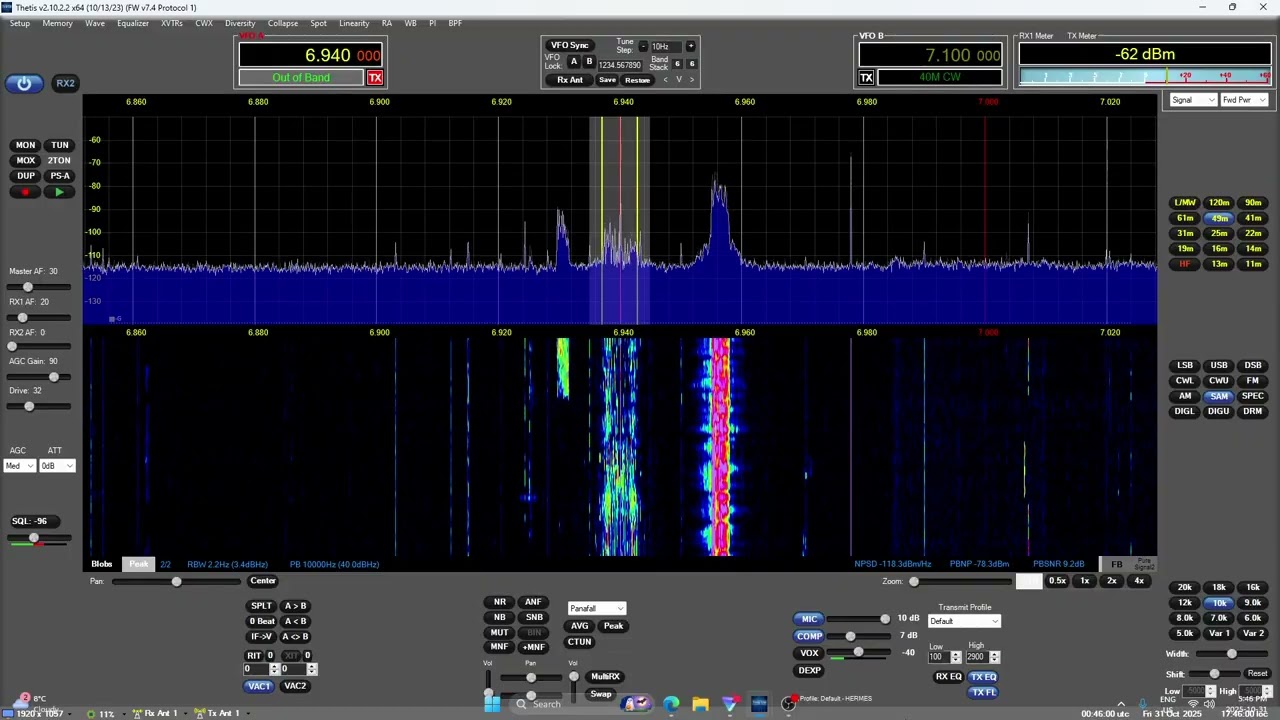Click the 2x zoom button
This screenshot has height=720, width=1280.
pyautogui.click(x=1111, y=581)
